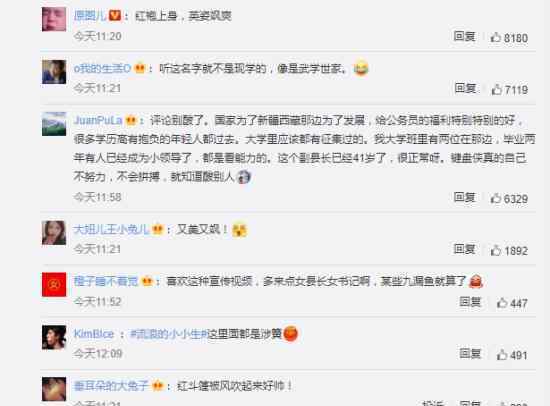Open the hashtag topic in KimBlce's comment
Viewport: 550px width, 406px height.
[169, 334]
